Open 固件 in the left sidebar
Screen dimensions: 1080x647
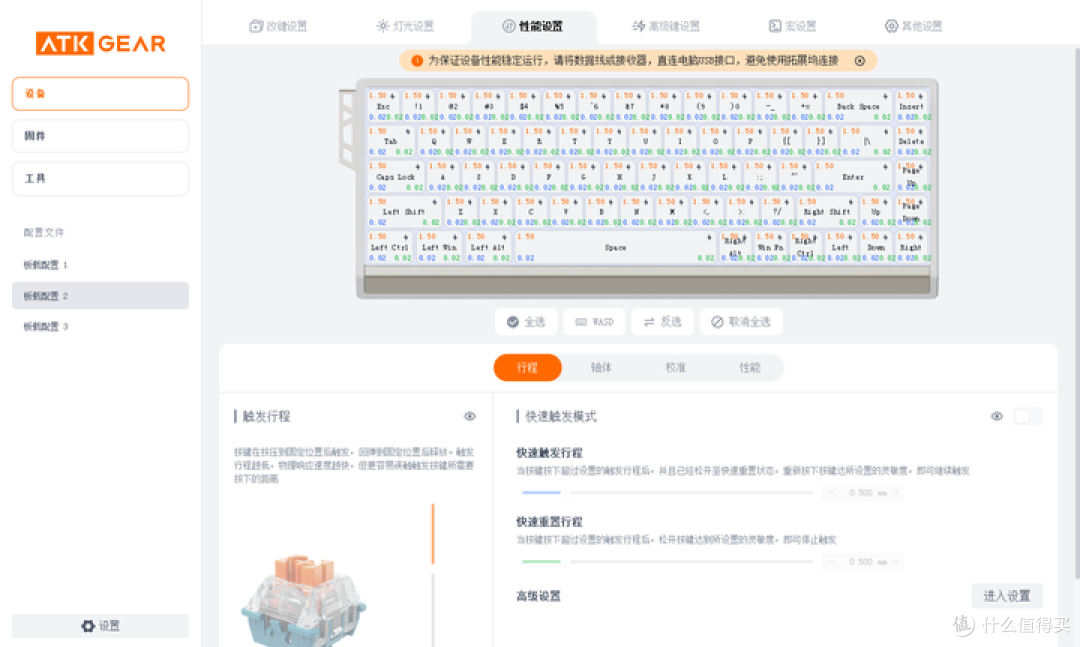(101, 136)
